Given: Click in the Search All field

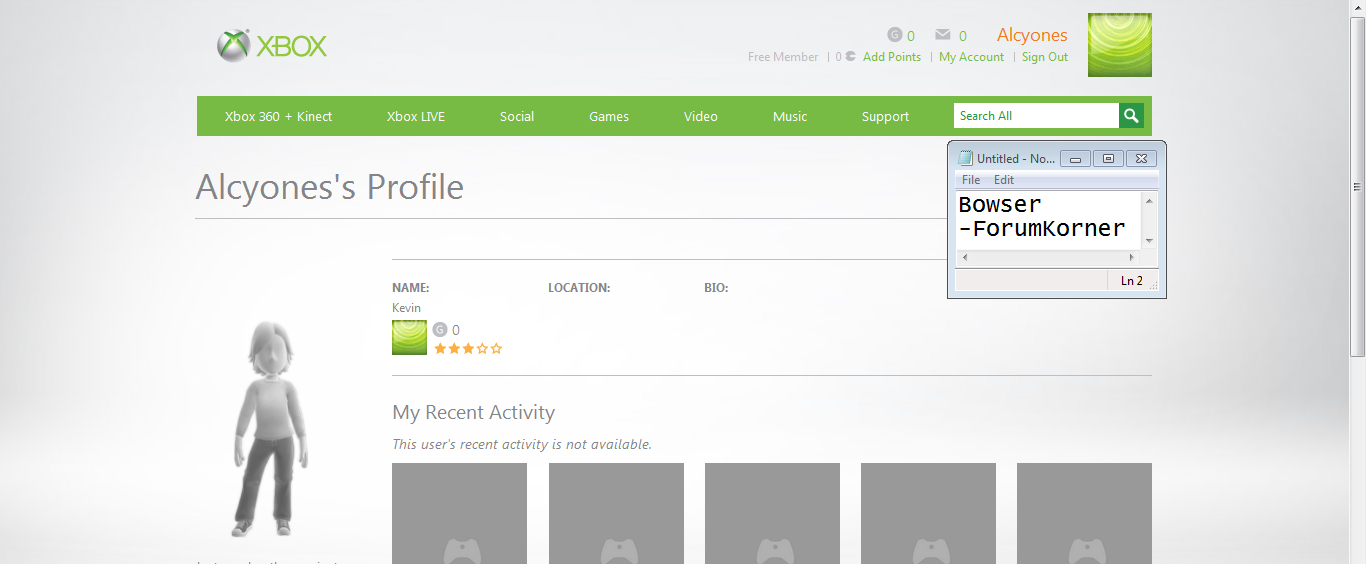Looking at the screenshot, I should pyautogui.click(x=1036, y=116).
